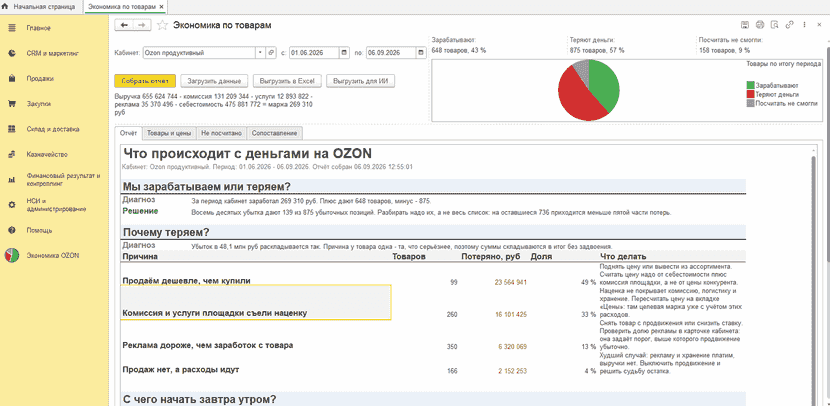Click the Выгрузить для ИИ button
This screenshot has height=406, width=830.
click(x=361, y=82)
